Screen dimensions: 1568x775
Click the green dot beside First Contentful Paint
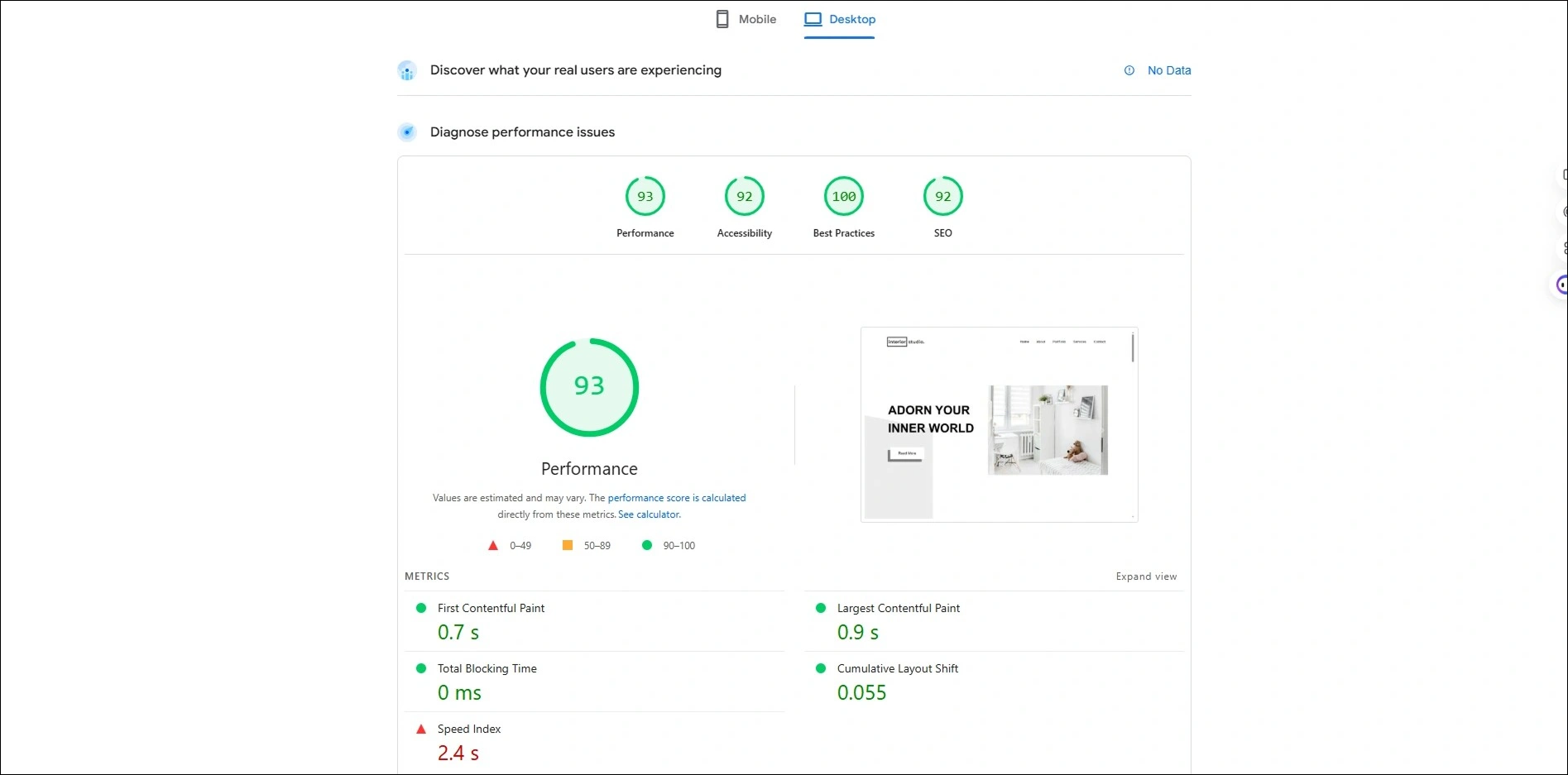point(421,608)
